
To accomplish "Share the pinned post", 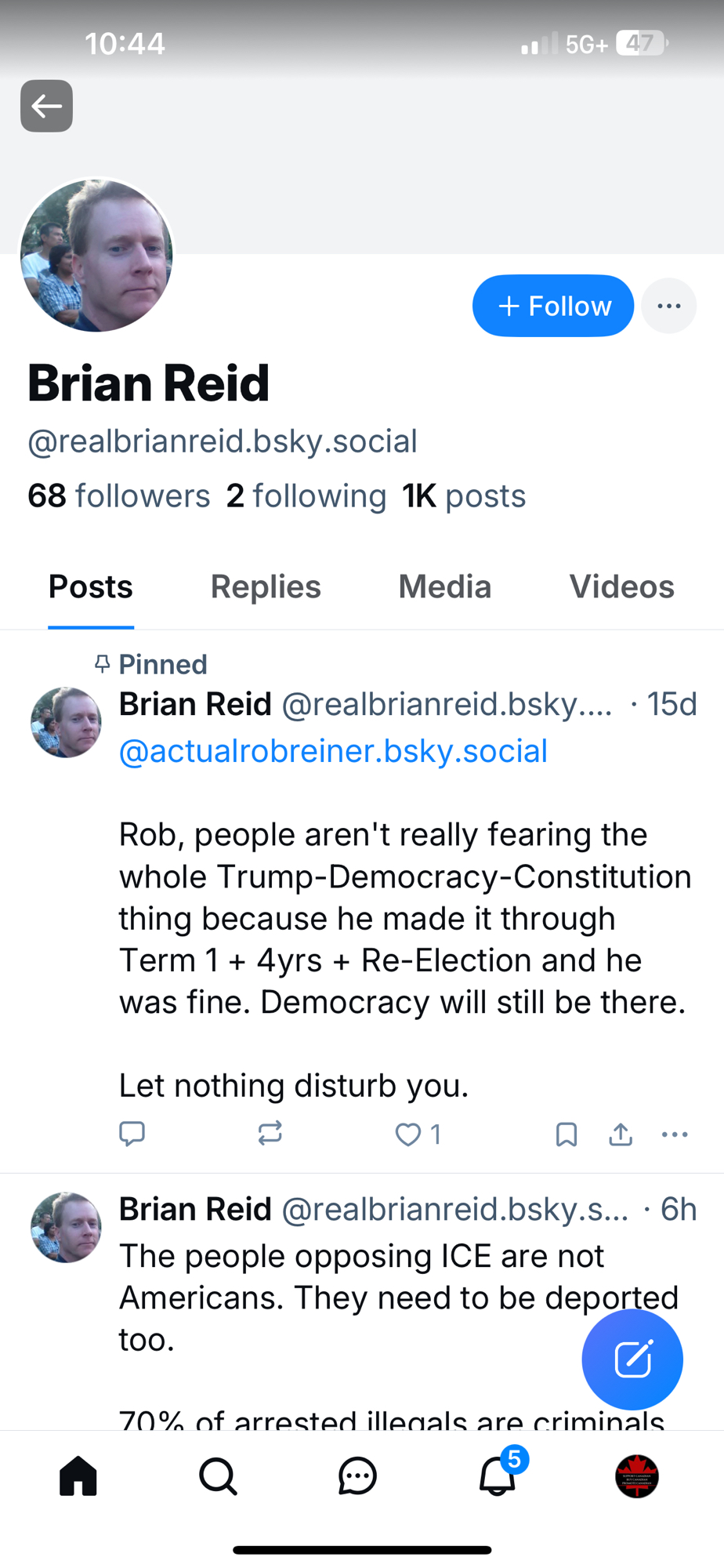I will (x=621, y=1134).
